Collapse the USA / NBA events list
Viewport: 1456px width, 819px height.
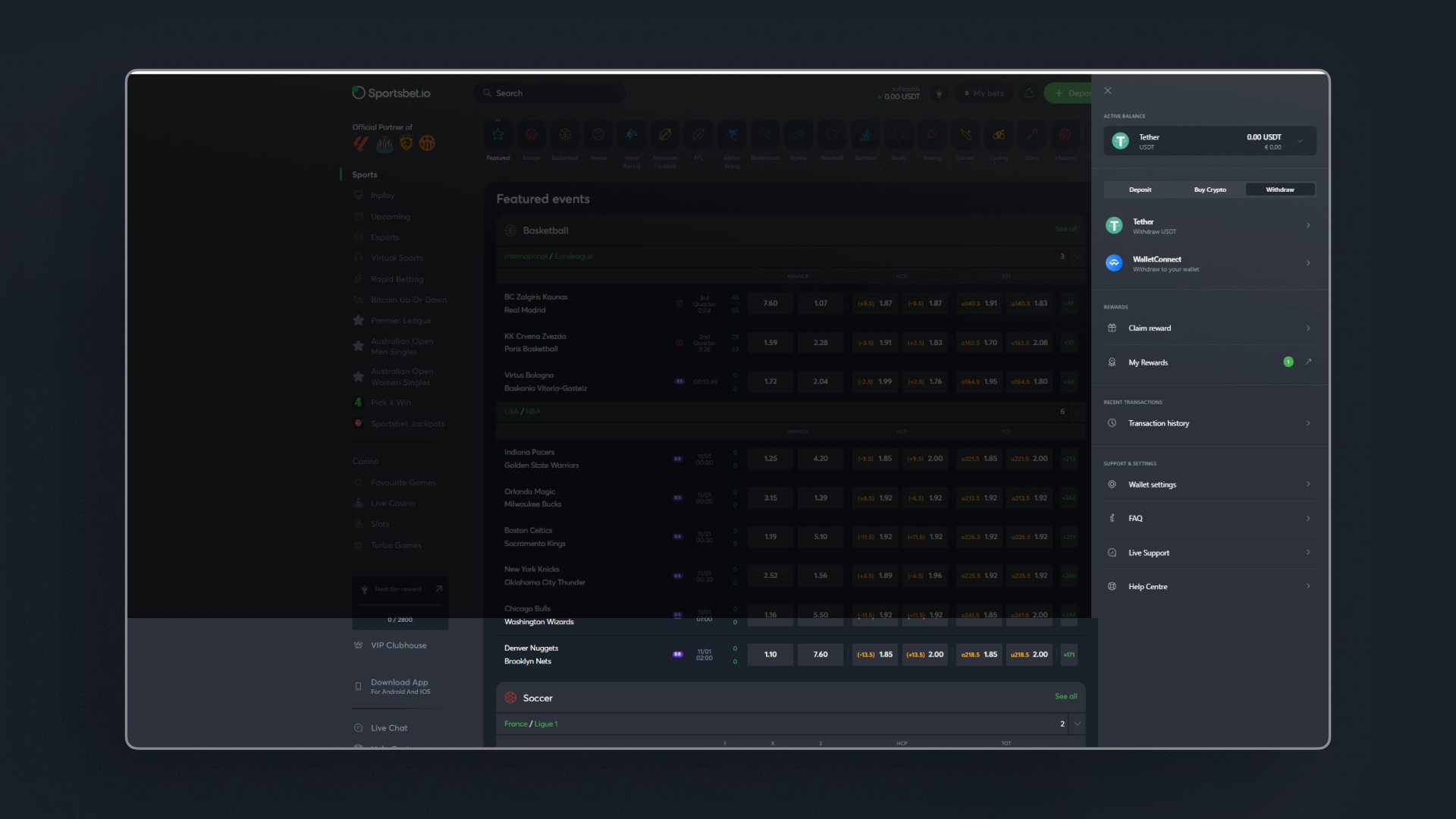pyautogui.click(x=1076, y=411)
